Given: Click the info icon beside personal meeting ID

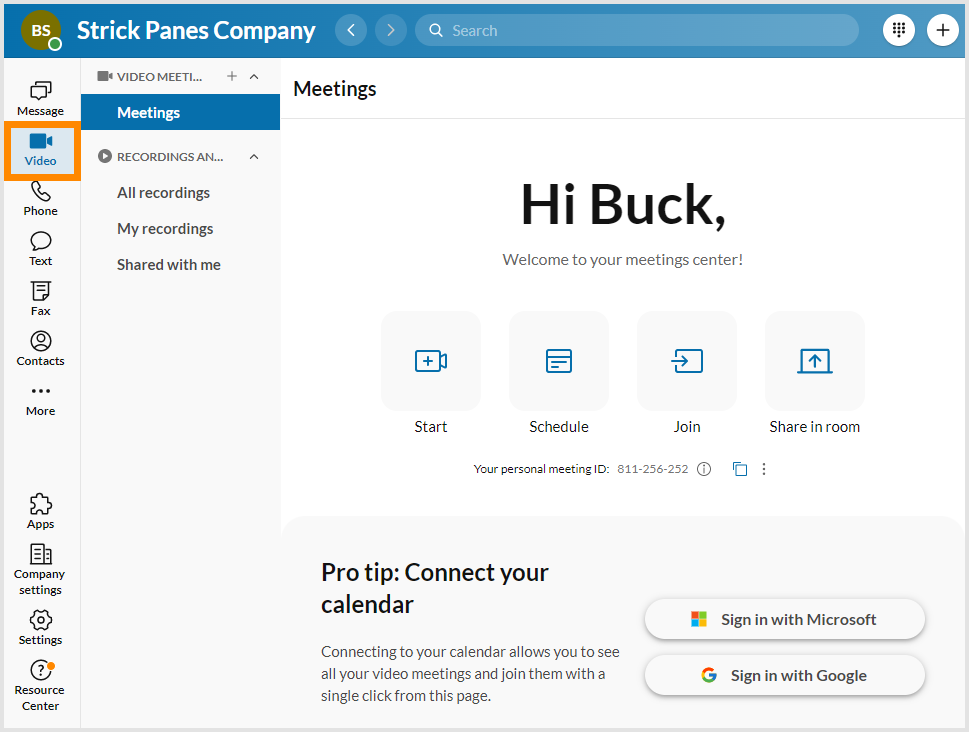Looking at the screenshot, I should [704, 468].
